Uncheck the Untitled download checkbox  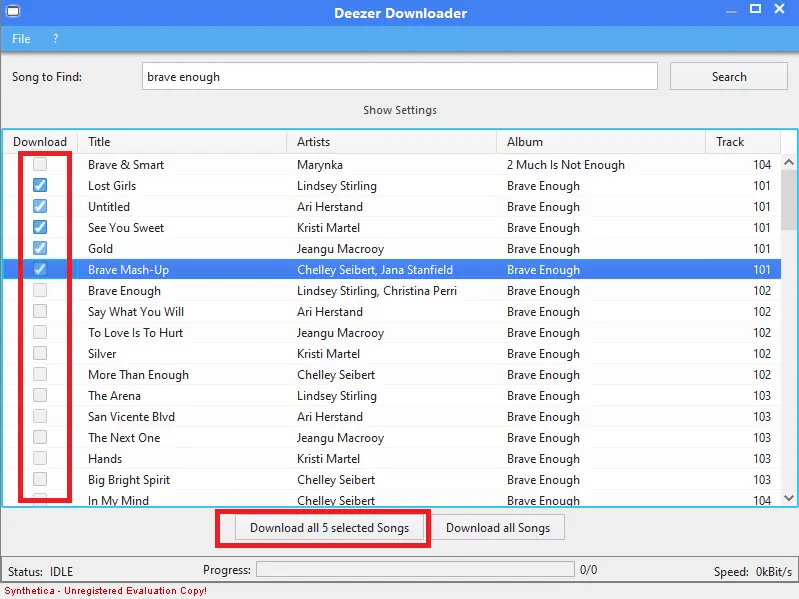40,206
